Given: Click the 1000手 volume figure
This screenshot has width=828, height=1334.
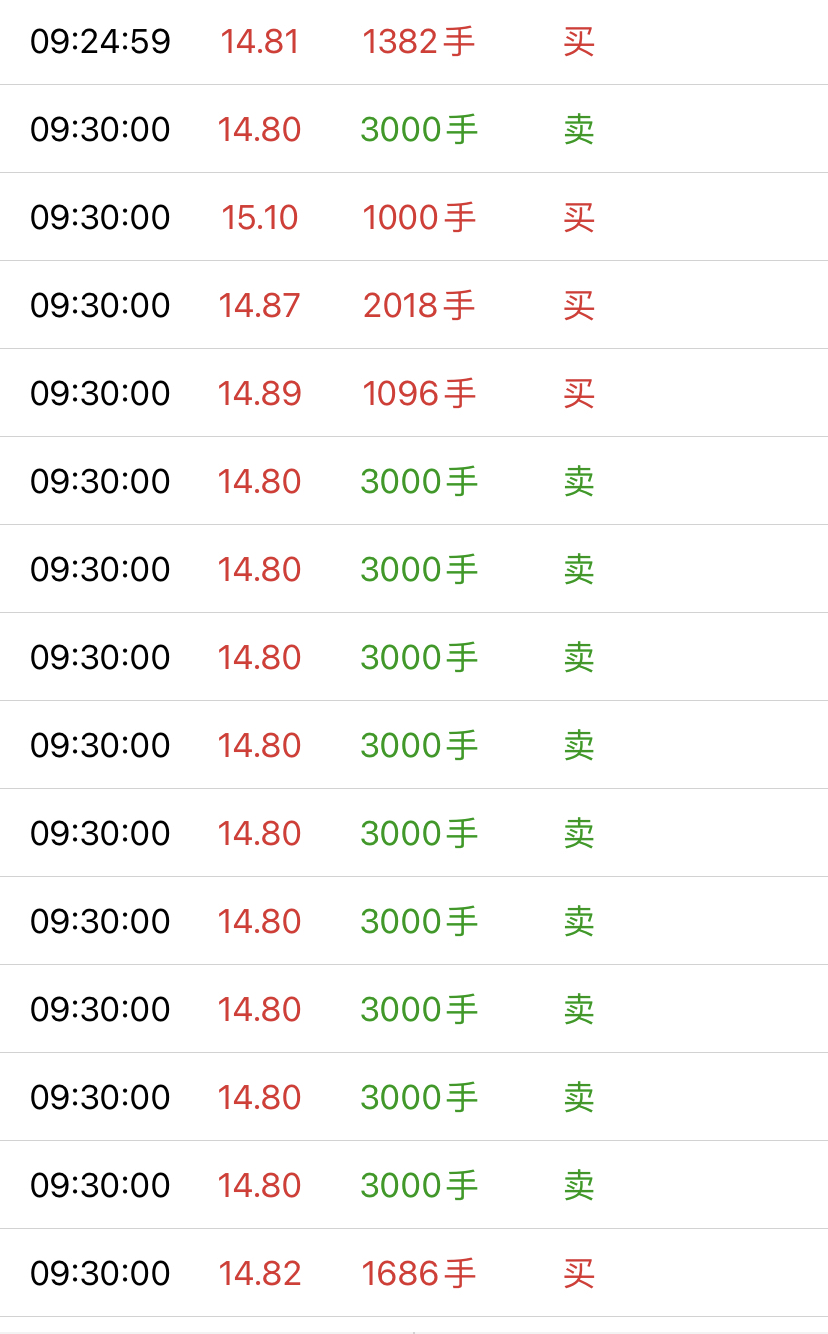Looking at the screenshot, I should tap(419, 218).
